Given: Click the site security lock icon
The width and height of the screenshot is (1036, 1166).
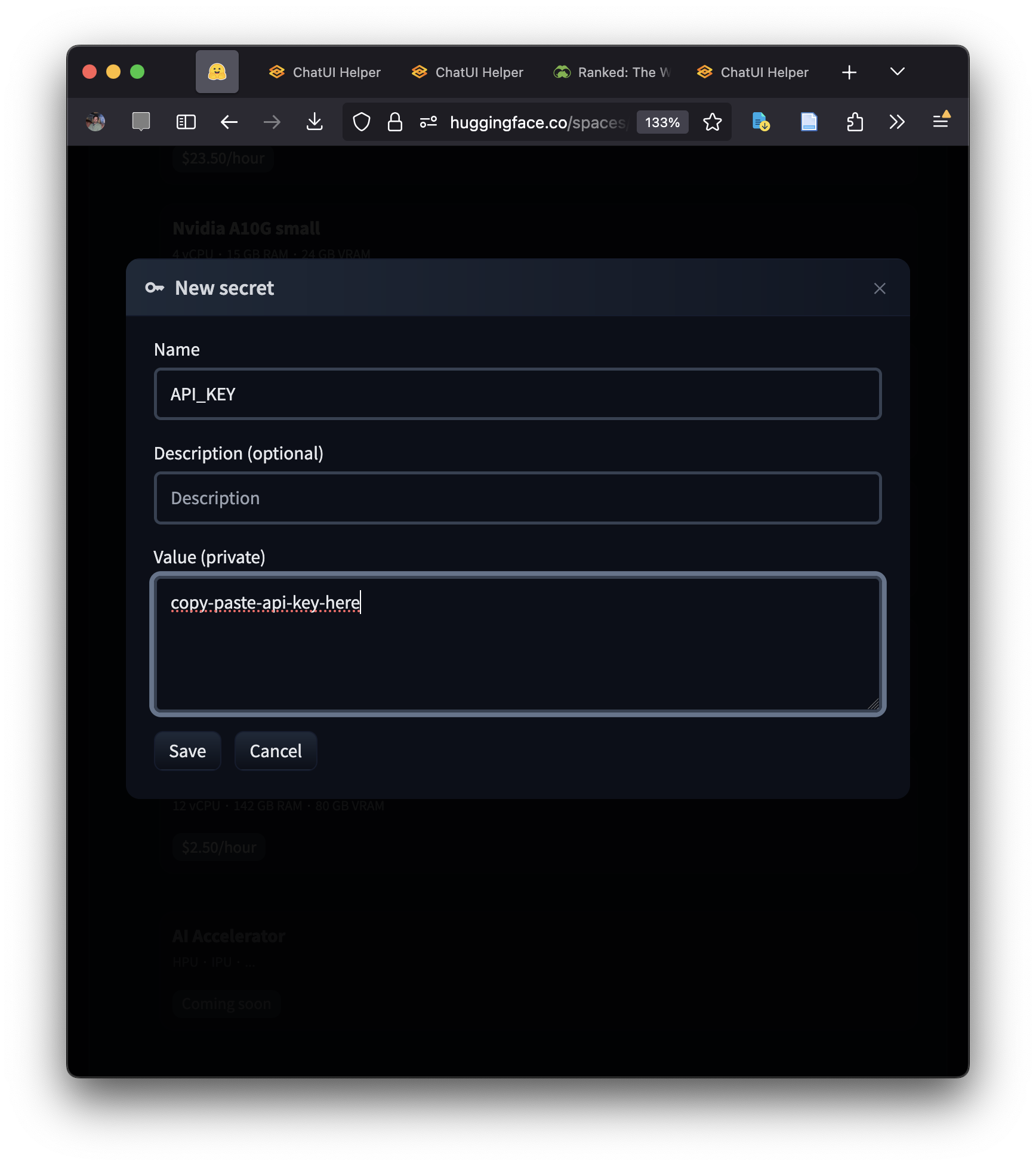Looking at the screenshot, I should pyautogui.click(x=394, y=122).
